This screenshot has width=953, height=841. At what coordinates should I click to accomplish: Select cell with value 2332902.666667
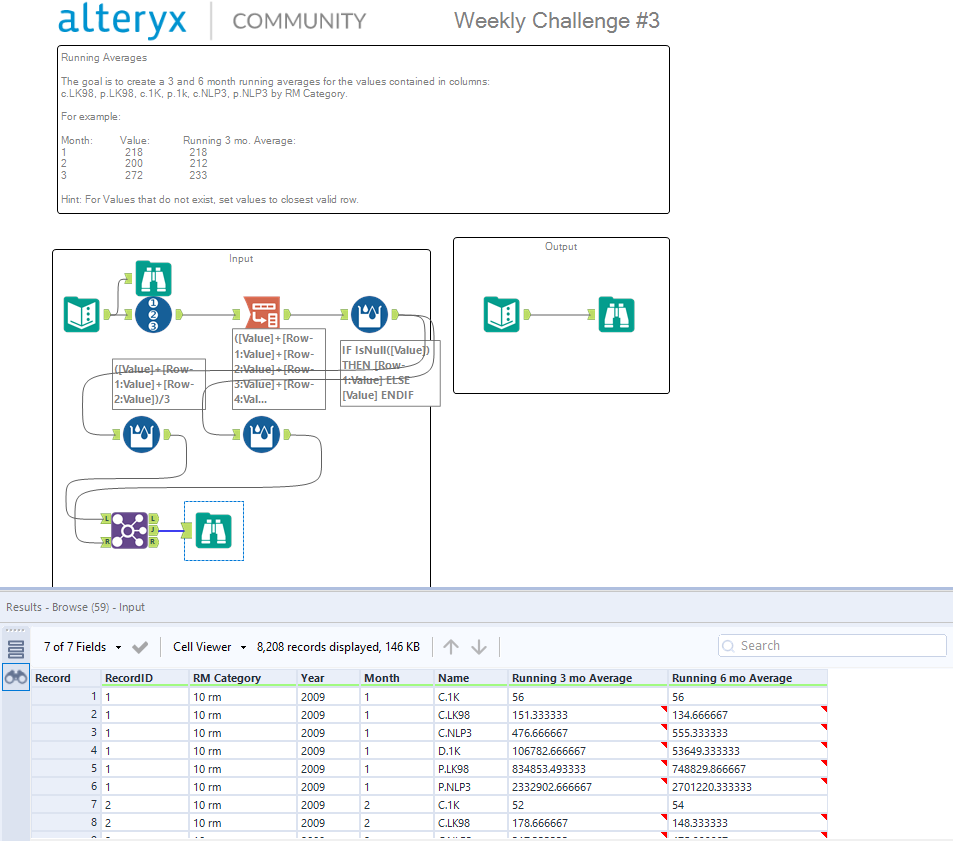click(x=588, y=787)
